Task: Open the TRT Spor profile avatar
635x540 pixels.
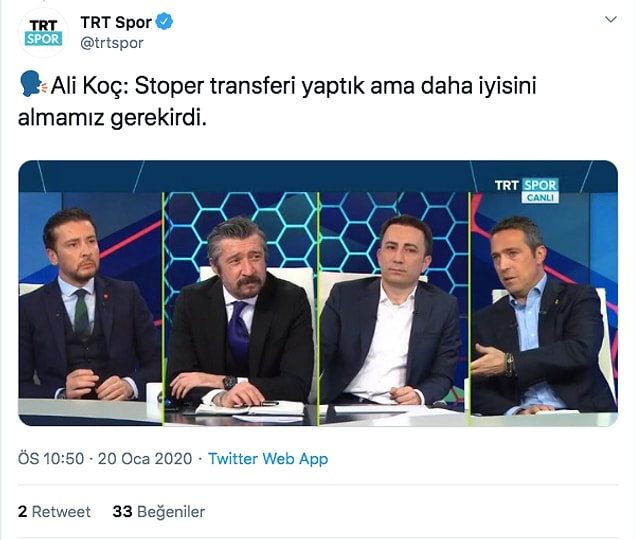Action: point(43,33)
